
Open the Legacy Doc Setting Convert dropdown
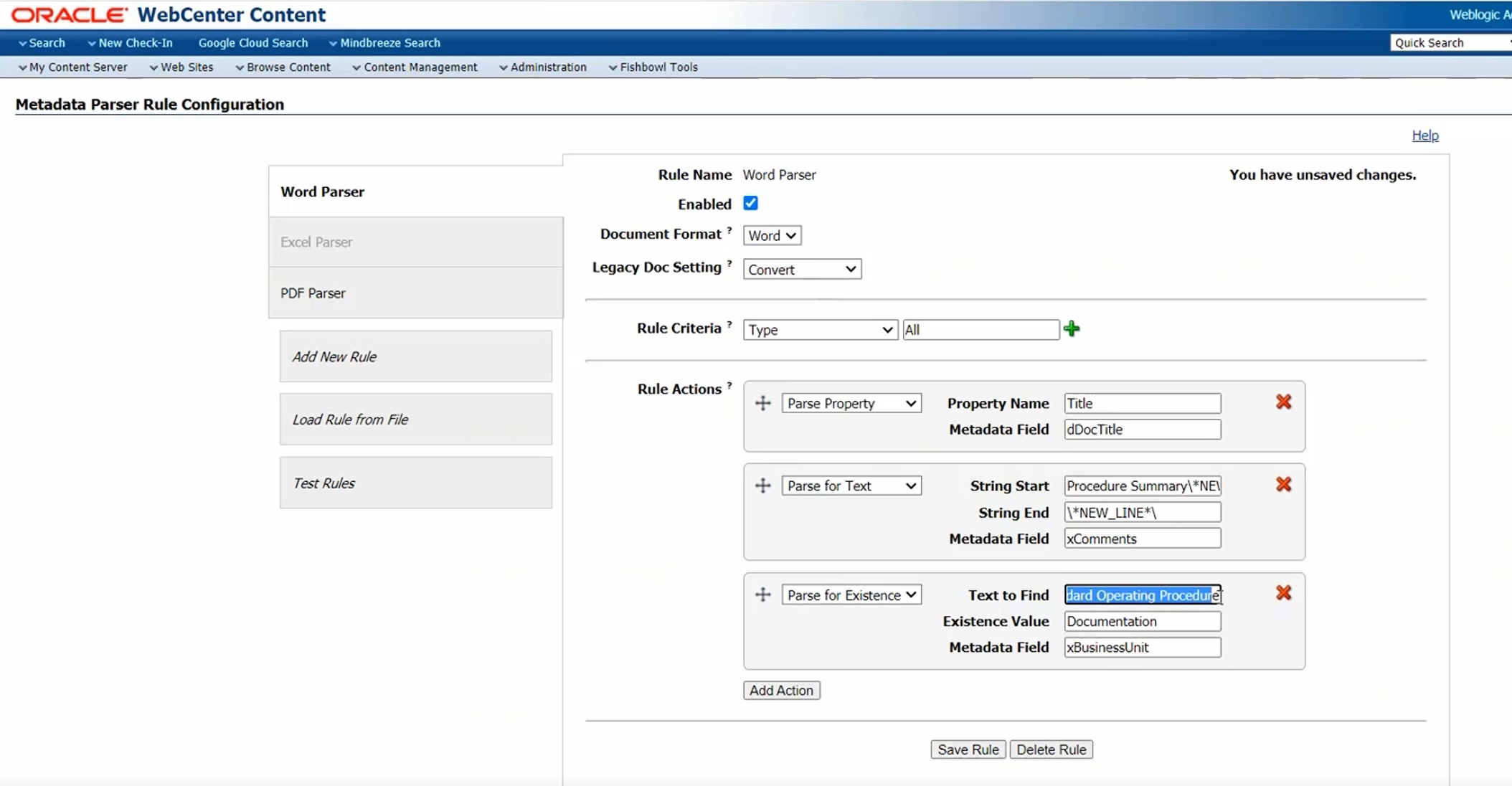802,270
